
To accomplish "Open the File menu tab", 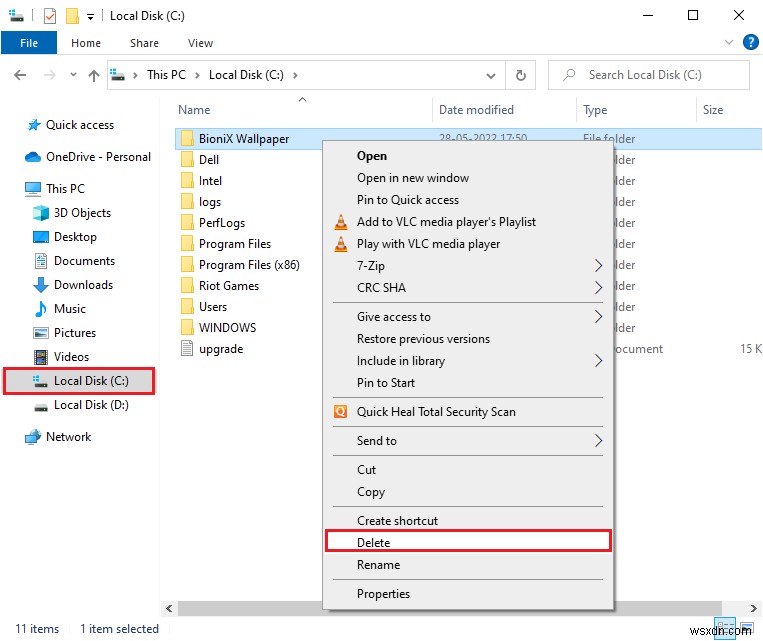I will tap(29, 44).
